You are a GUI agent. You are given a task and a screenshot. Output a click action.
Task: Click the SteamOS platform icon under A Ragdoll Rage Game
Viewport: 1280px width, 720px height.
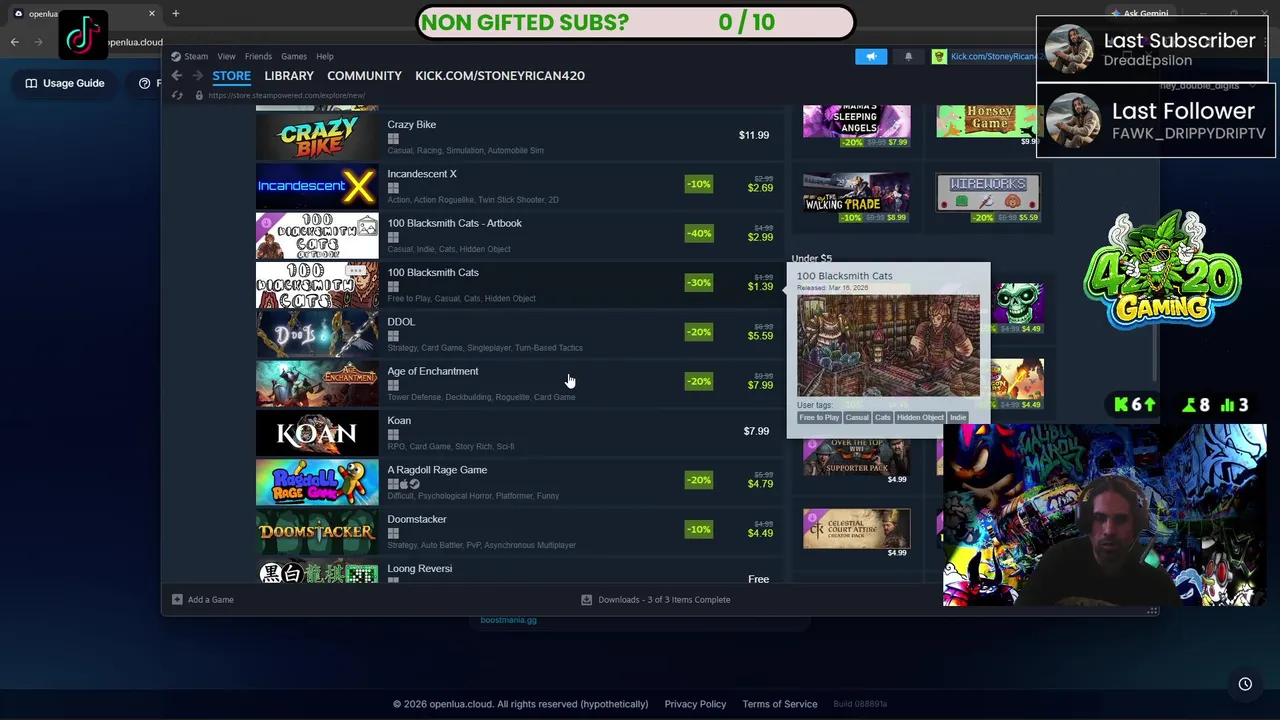[415, 484]
